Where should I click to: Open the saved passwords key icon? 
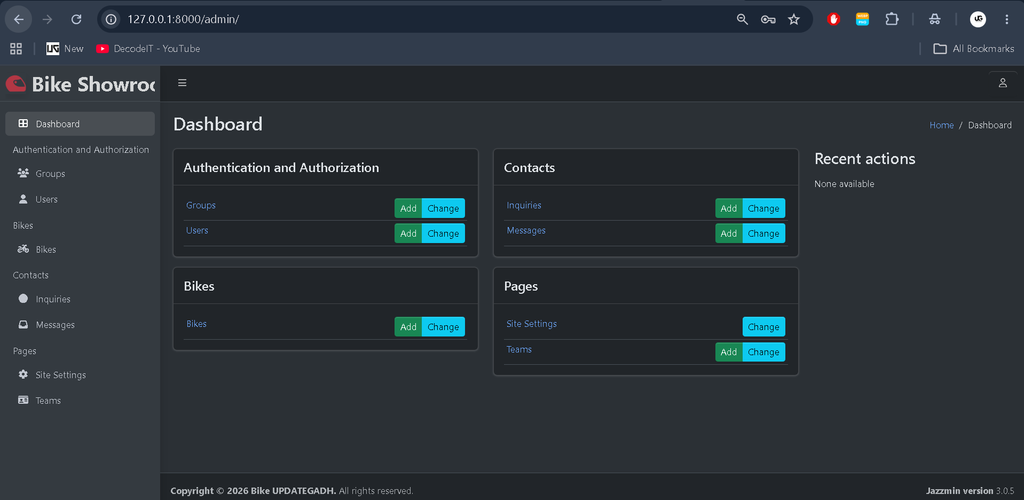pyautogui.click(x=768, y=20)
